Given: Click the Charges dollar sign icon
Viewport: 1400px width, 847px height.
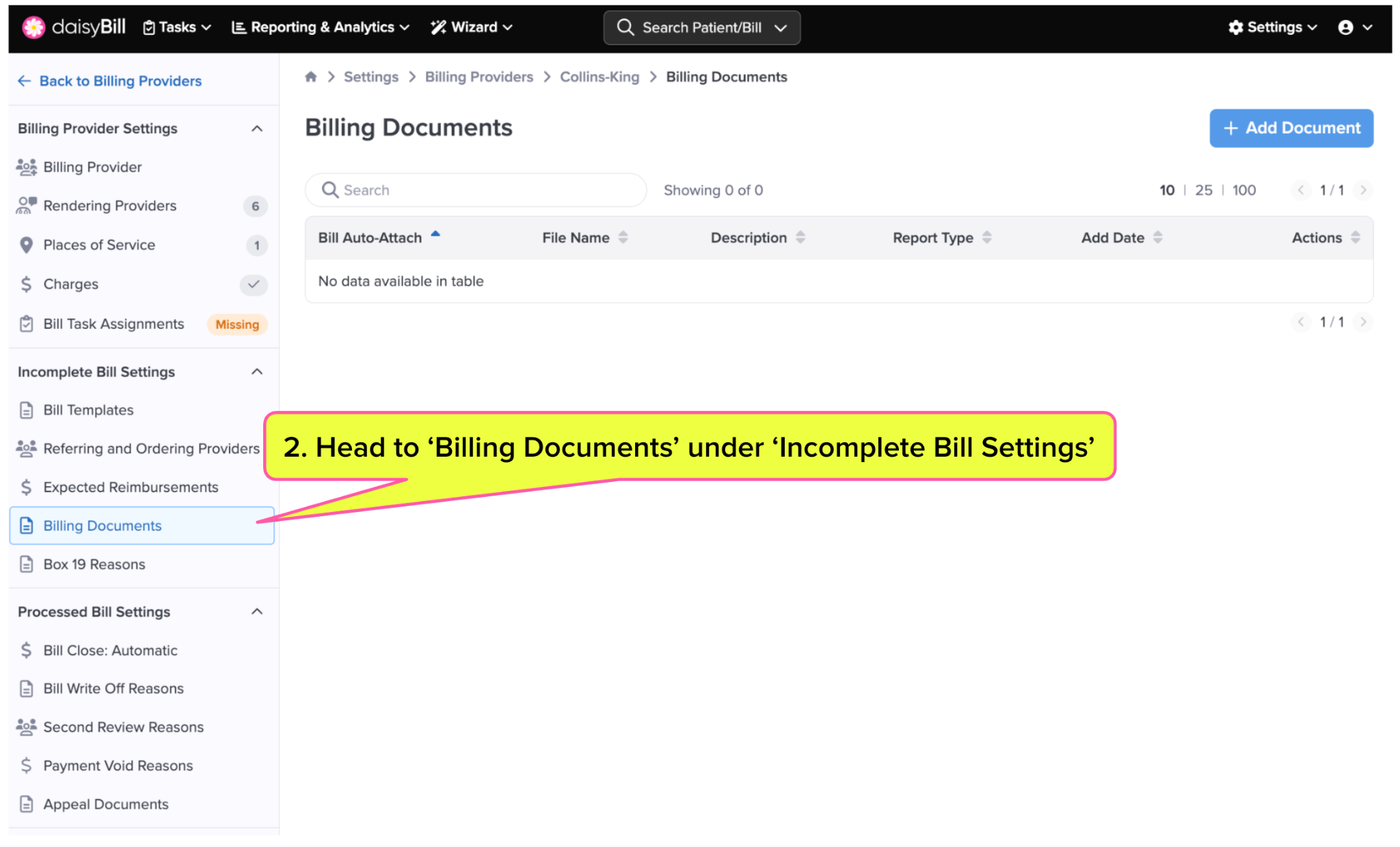Looking at the screenshot, I should (x=26, y=284).
